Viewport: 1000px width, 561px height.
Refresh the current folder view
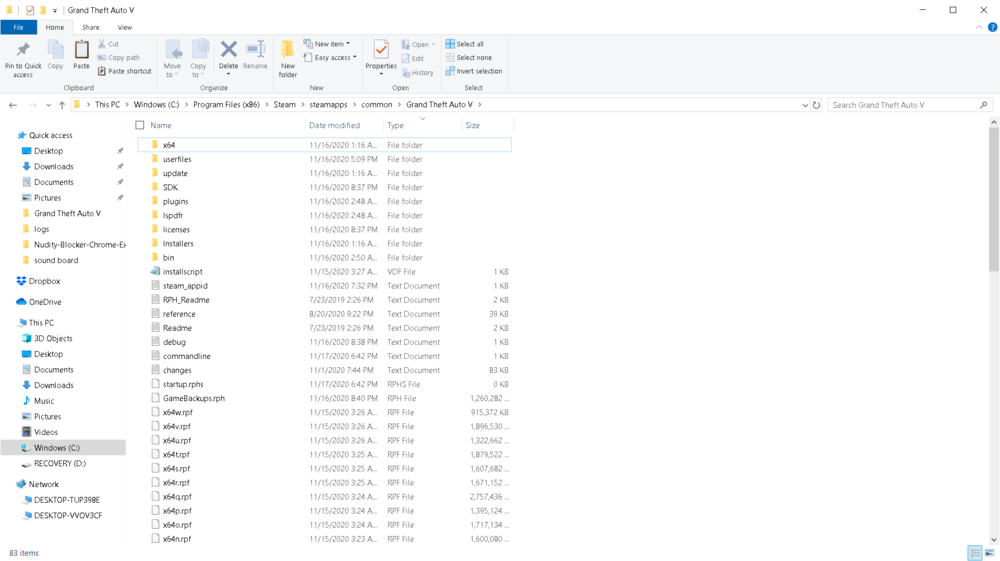click(816, 105)
